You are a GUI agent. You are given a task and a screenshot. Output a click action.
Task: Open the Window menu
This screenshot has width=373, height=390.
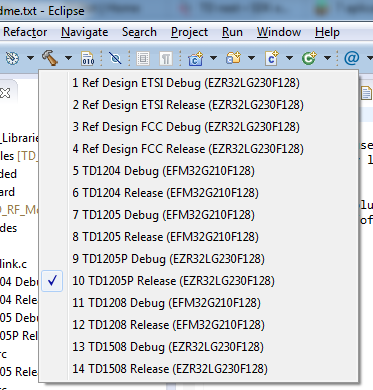point(279,32)
